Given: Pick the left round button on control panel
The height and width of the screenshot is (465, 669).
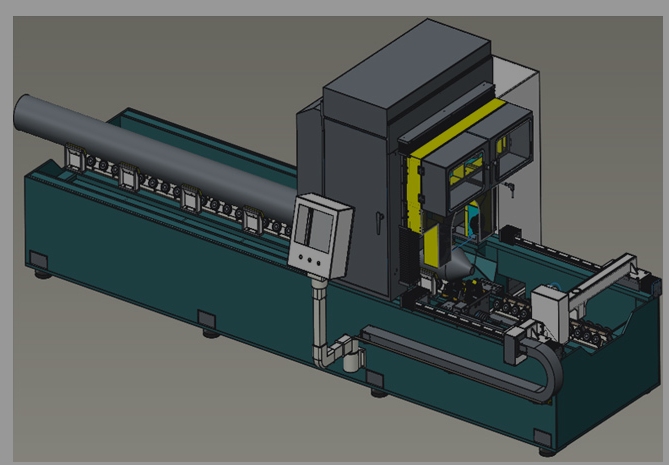Looking at the screenshot, I should 300,257.
